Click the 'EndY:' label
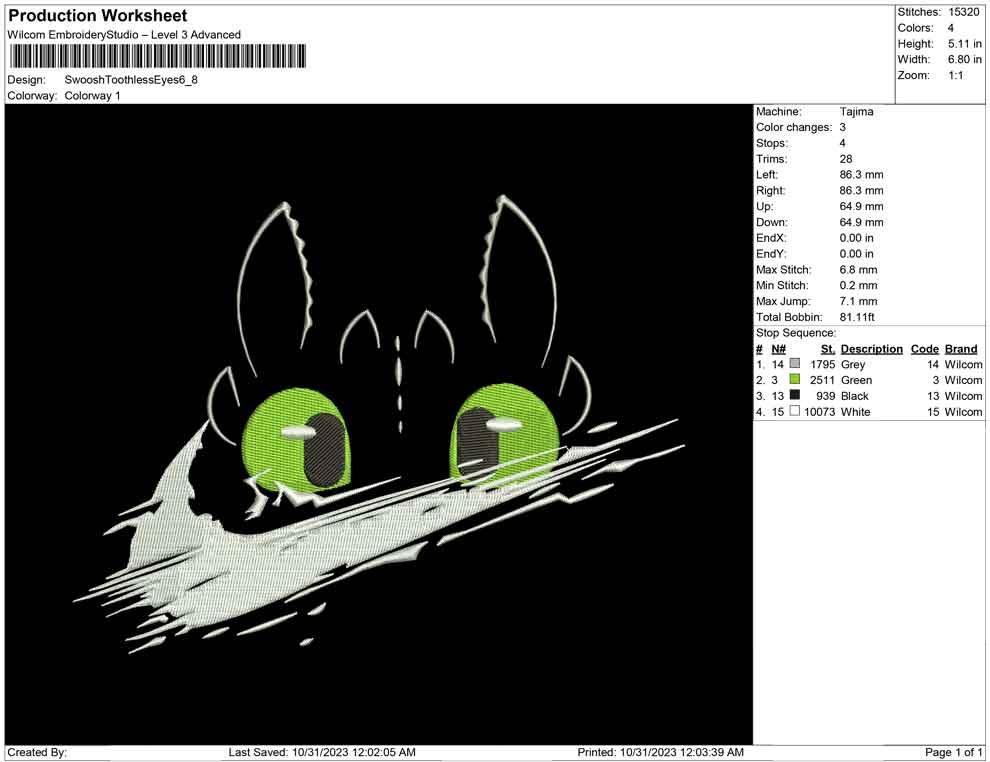990x762 pixels. (x=771, y=254)
